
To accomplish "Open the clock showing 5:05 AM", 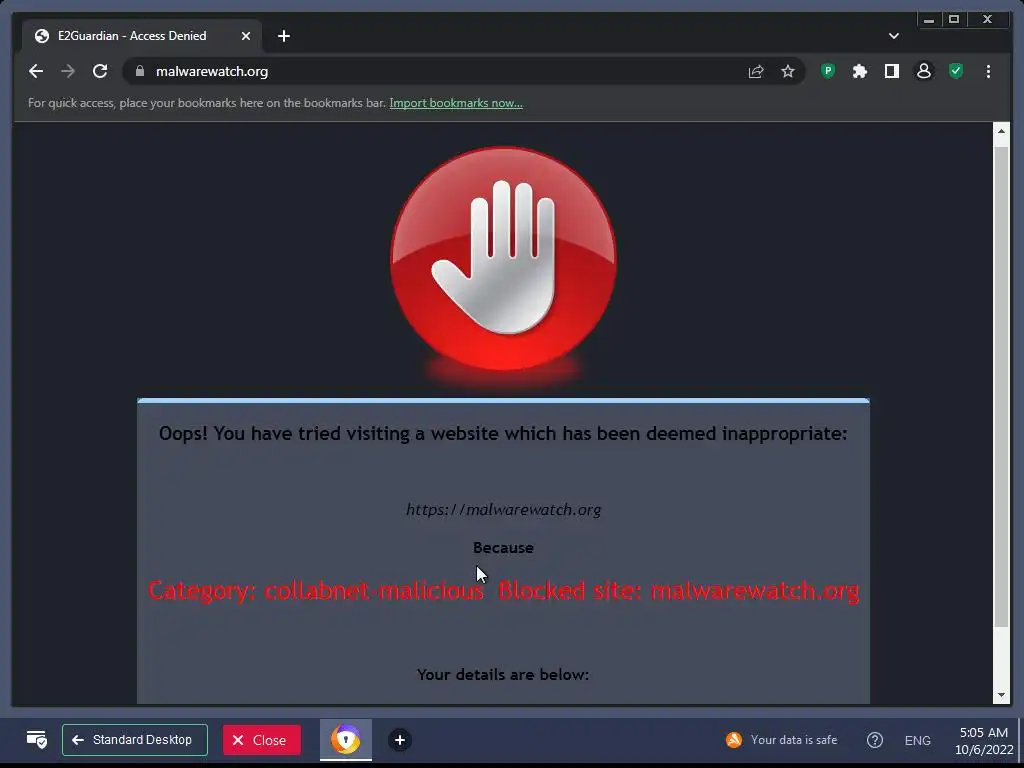I will tap(984, 741).
